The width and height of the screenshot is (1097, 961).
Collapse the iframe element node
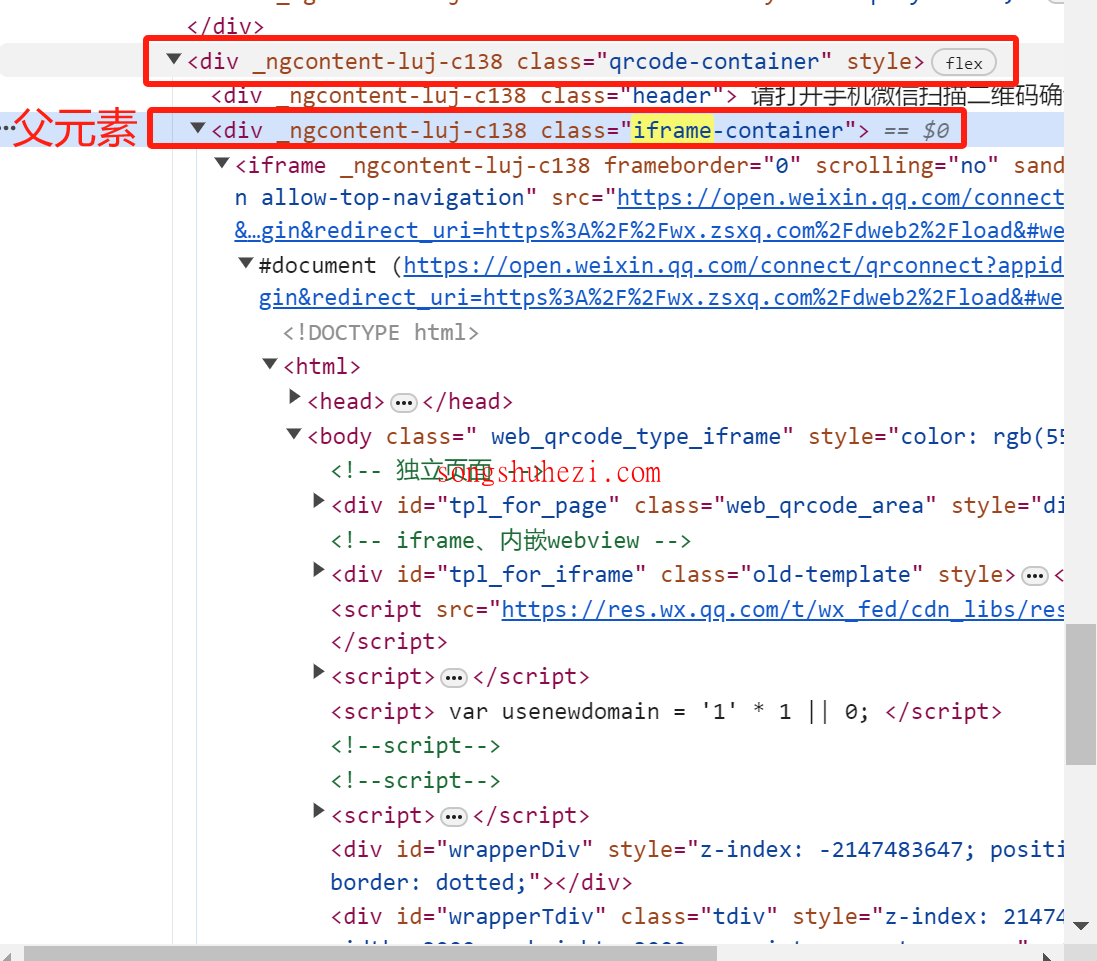pyautogui.click(x=222, y=163)
